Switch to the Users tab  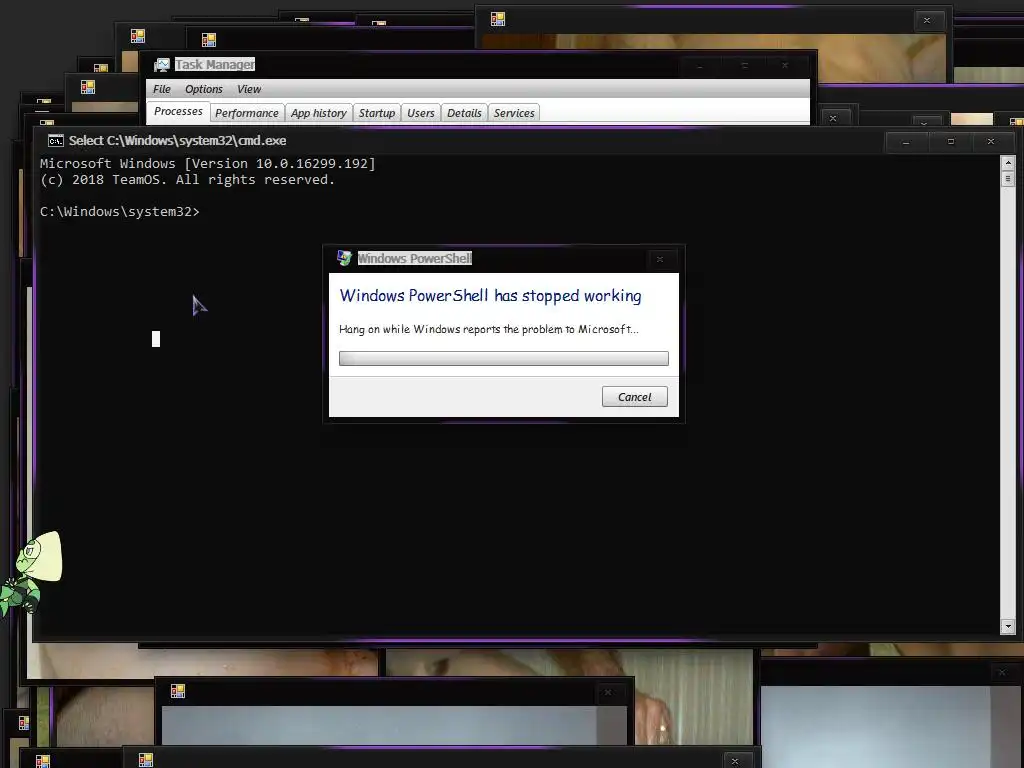pyautogui.click(x=421, y=113)
